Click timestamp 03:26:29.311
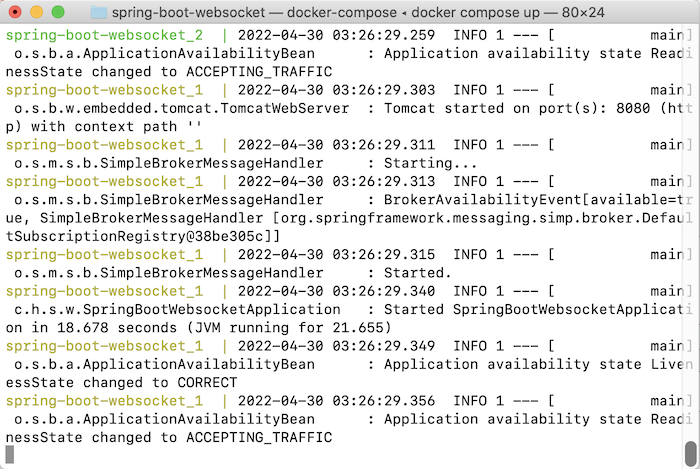 pos(383,145)
